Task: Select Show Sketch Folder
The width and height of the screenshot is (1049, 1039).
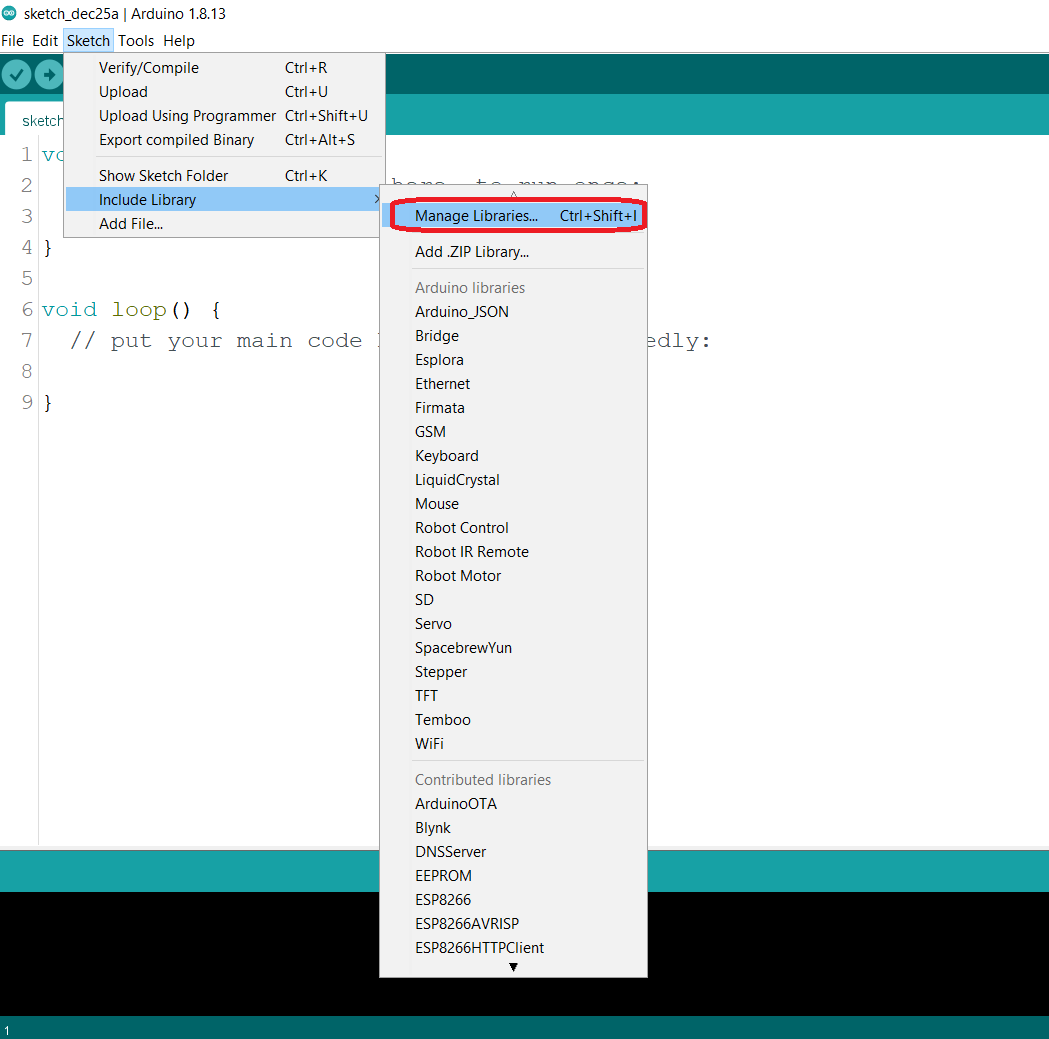Action: point(224,175)
